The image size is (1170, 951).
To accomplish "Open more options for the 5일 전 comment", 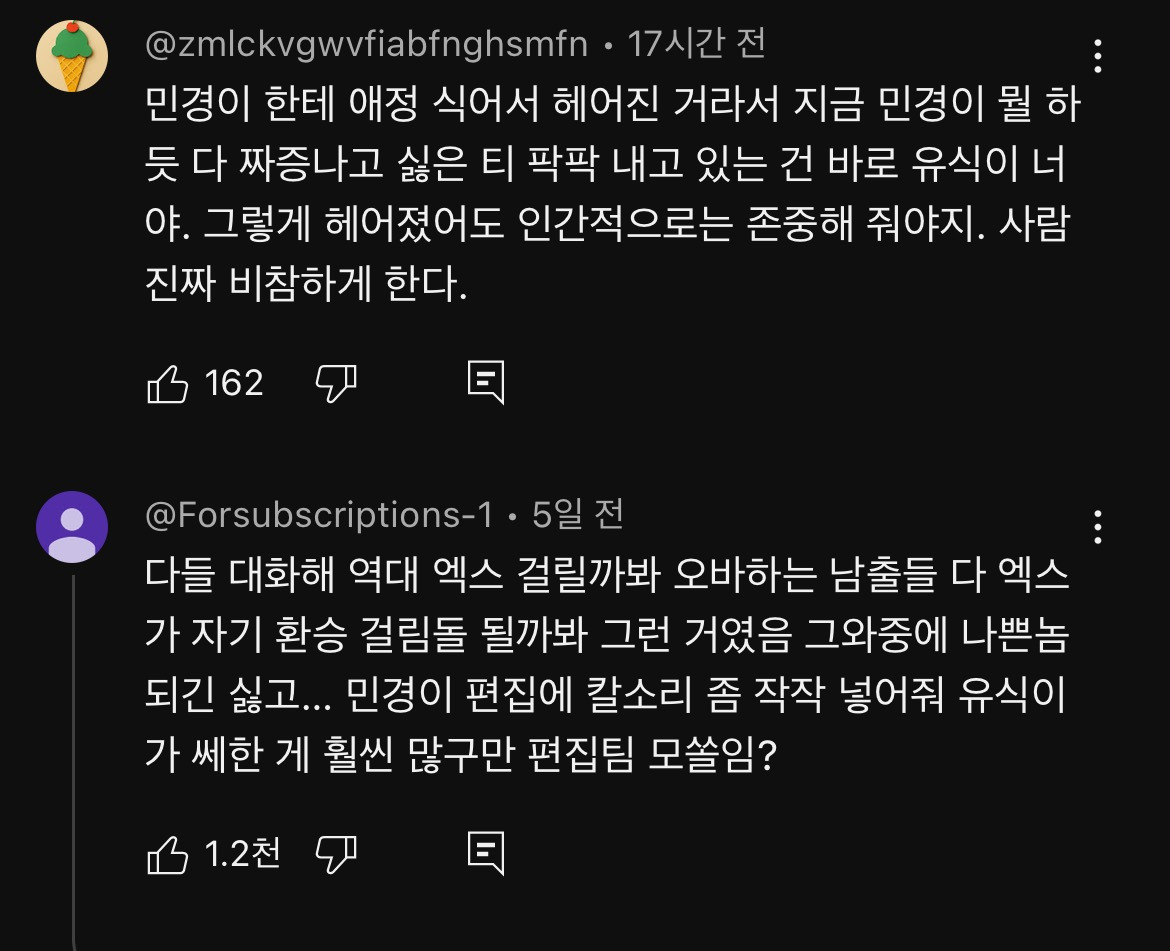I will [x=1098, y=526].
